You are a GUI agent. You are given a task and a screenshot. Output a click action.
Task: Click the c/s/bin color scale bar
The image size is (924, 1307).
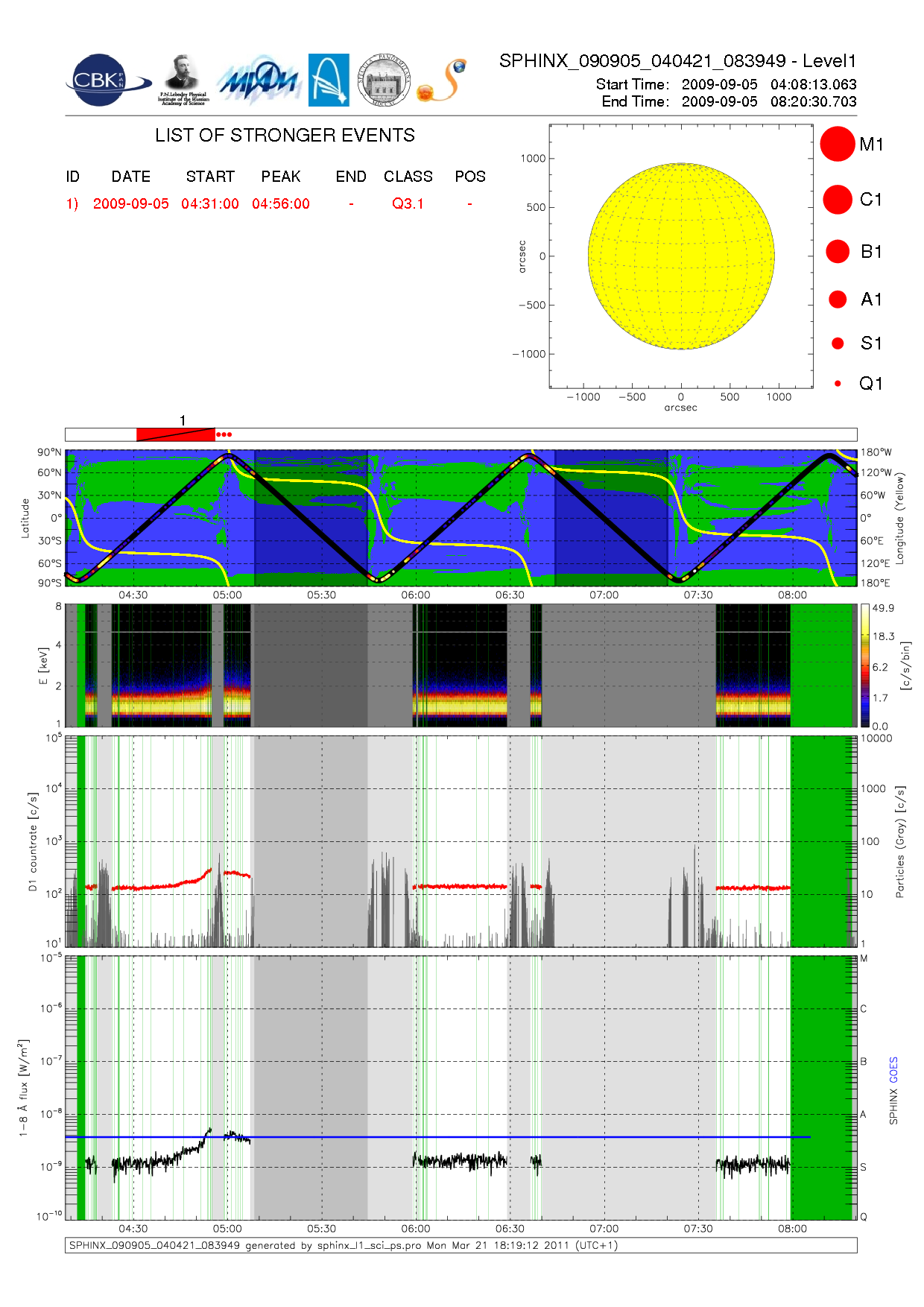click(x=864, y=665)
